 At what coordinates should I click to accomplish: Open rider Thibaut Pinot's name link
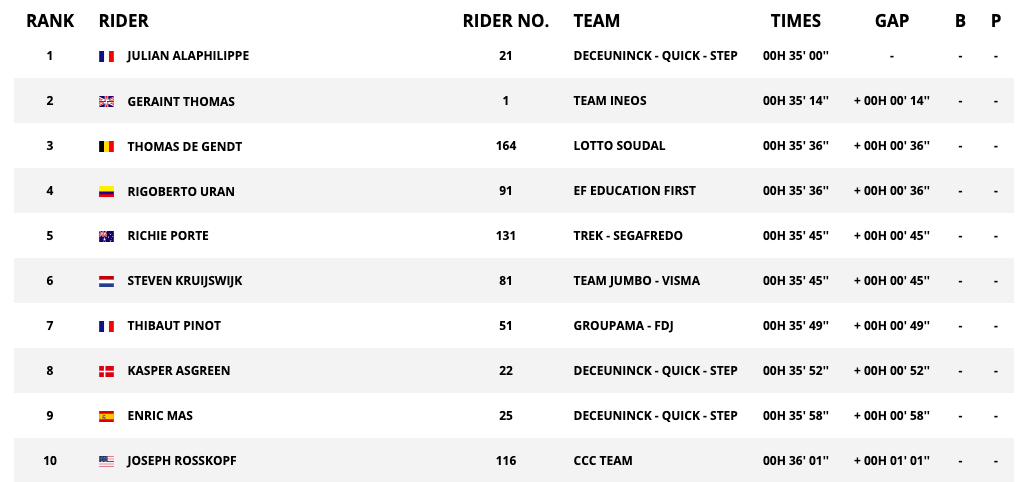pyautogui.click(x=174, y=326)
